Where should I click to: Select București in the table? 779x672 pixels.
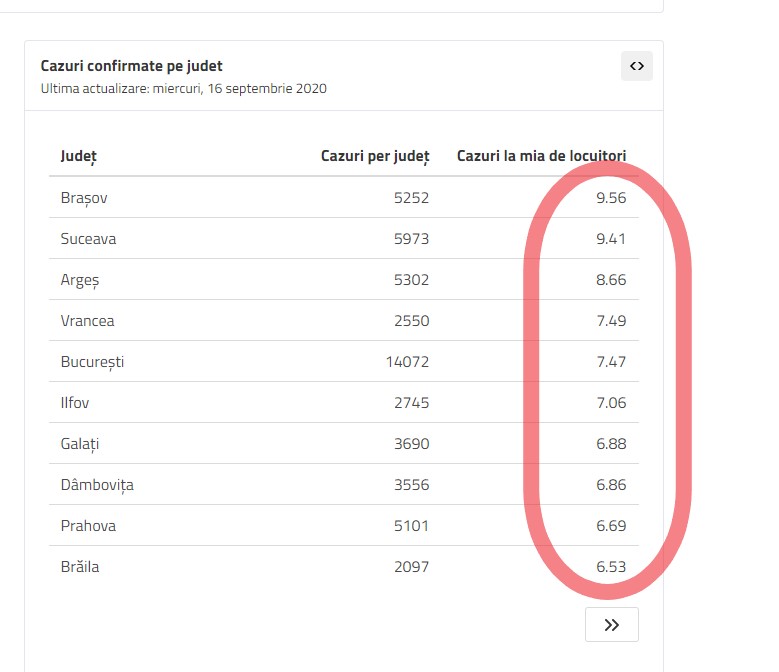pyautogui.click(x=92, y=362)
